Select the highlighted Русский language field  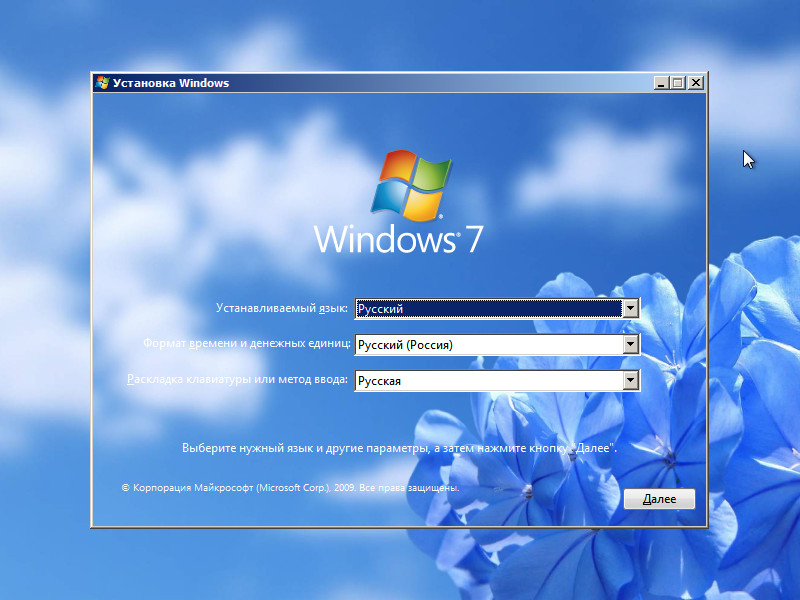click(488, 309)
